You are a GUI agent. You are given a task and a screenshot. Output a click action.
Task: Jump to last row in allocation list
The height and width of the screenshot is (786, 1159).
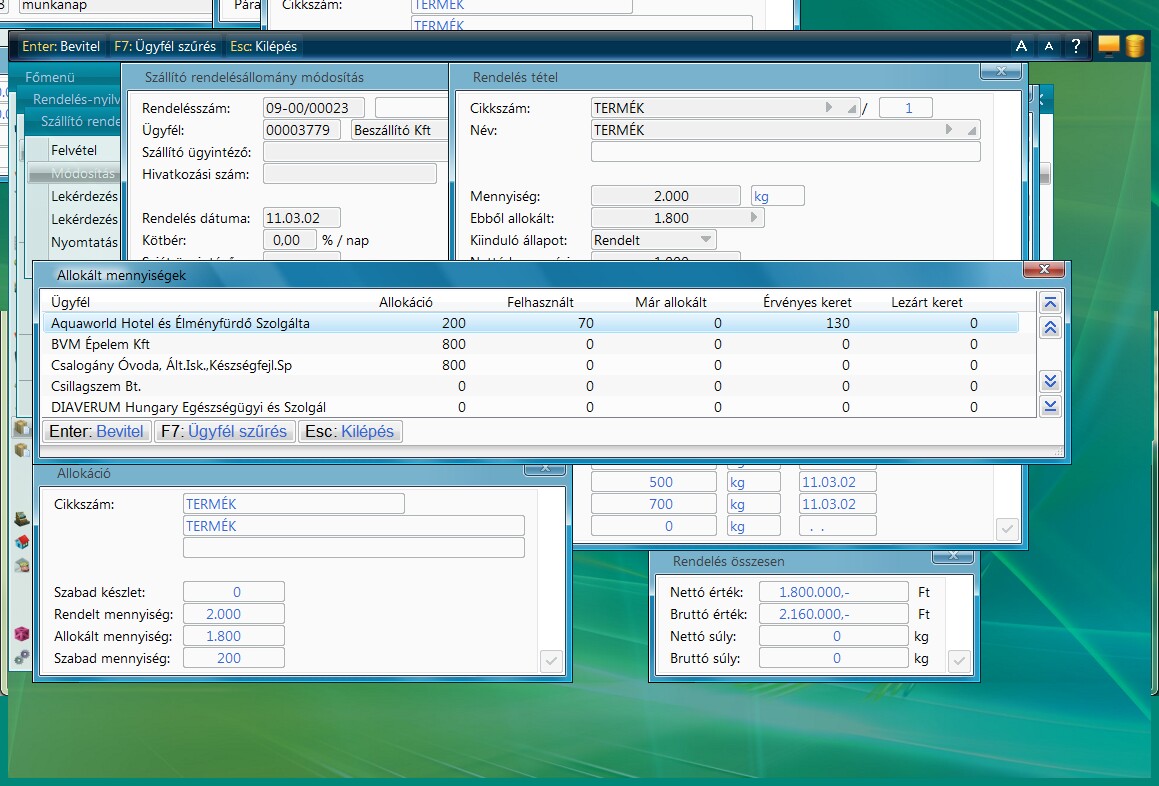1049,406
